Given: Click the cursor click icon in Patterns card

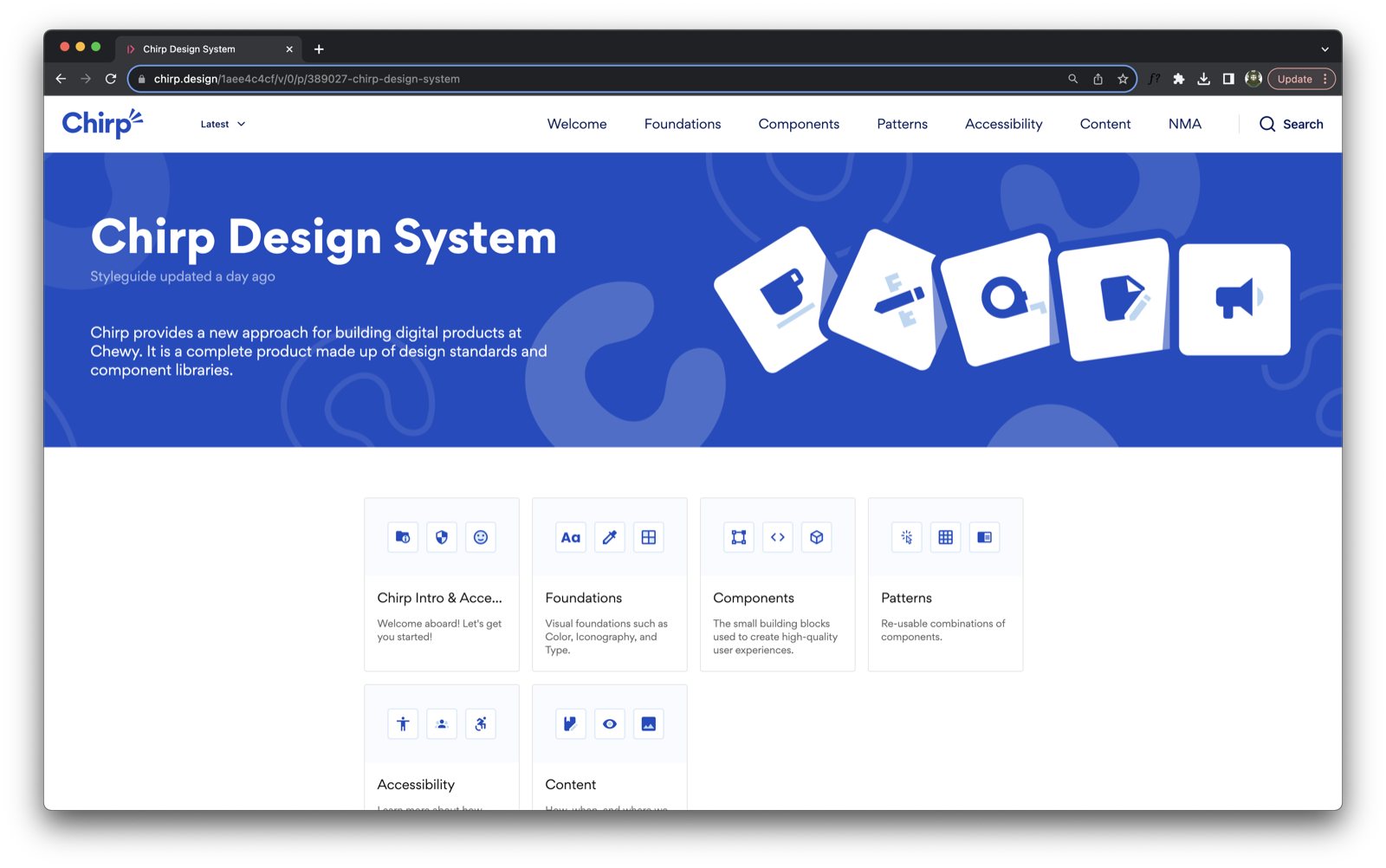Looking at the screenshot, I should 907,537.
